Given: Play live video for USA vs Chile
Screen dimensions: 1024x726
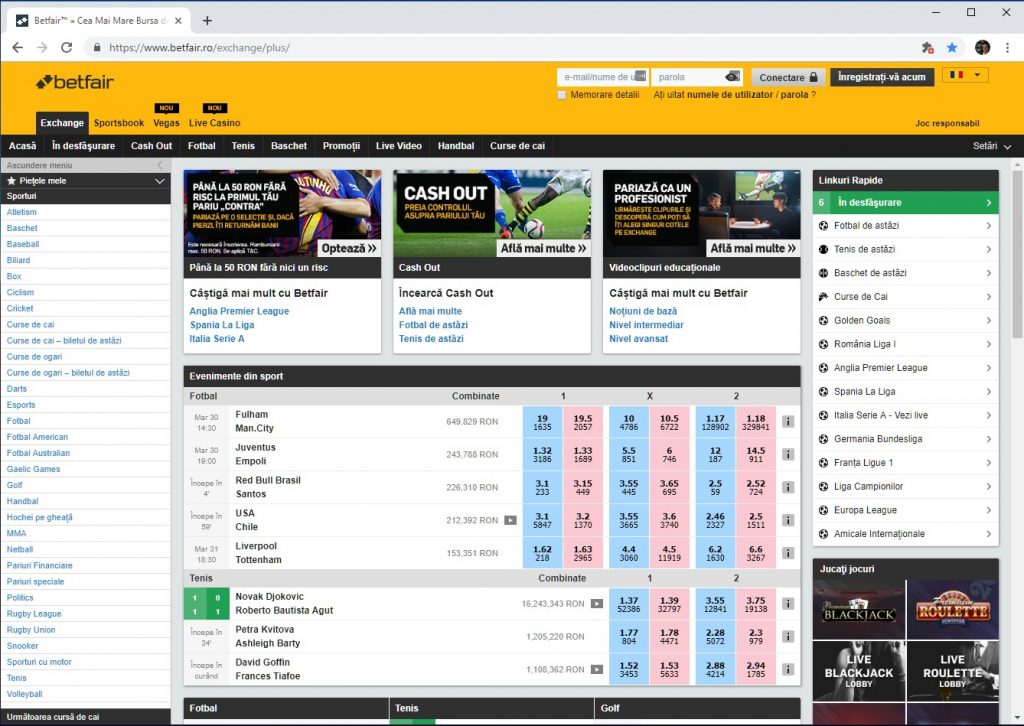Looking at the screenshot, I should pos(510,520).
